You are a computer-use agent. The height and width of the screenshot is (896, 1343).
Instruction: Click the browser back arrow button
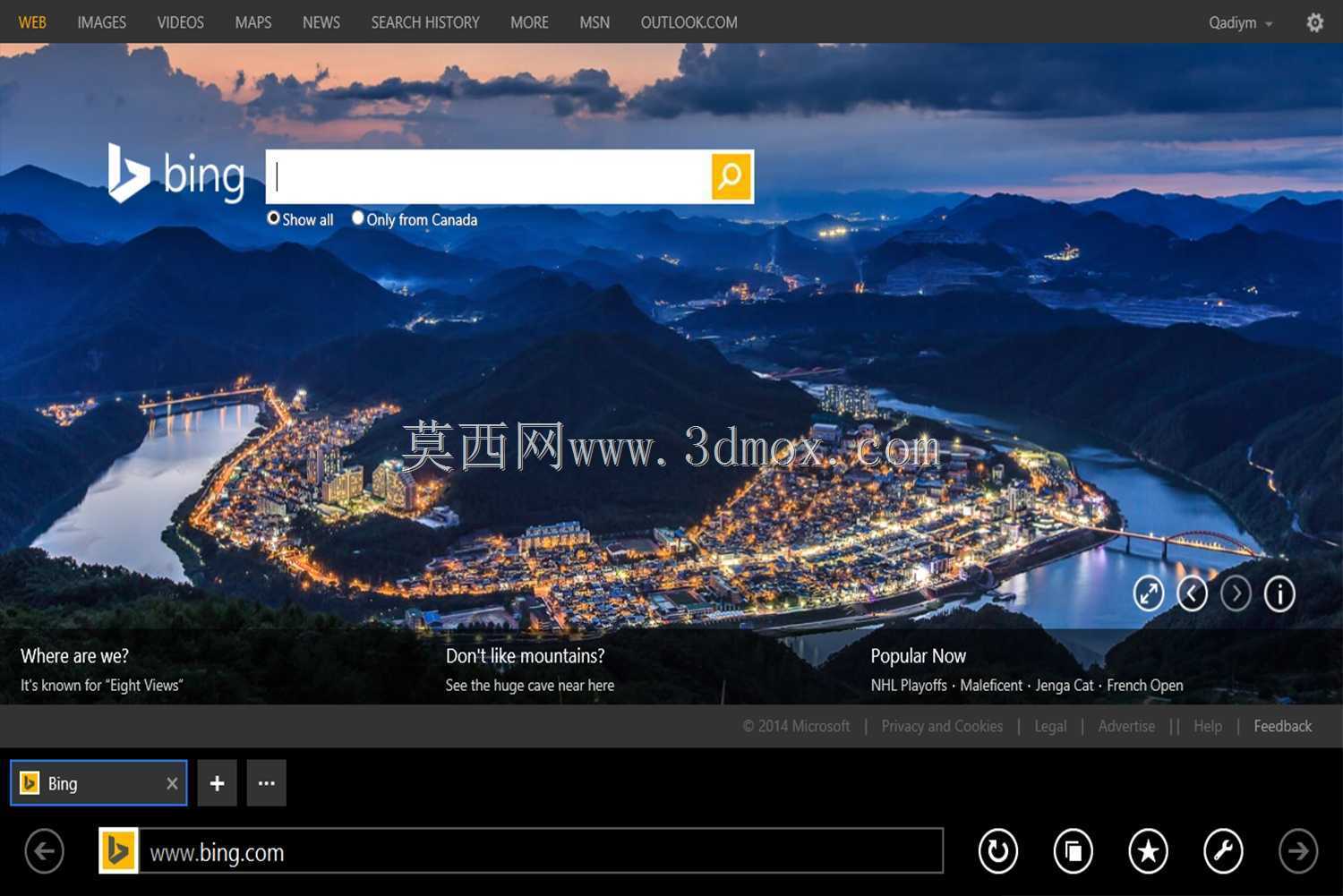(x=44, y=850)
